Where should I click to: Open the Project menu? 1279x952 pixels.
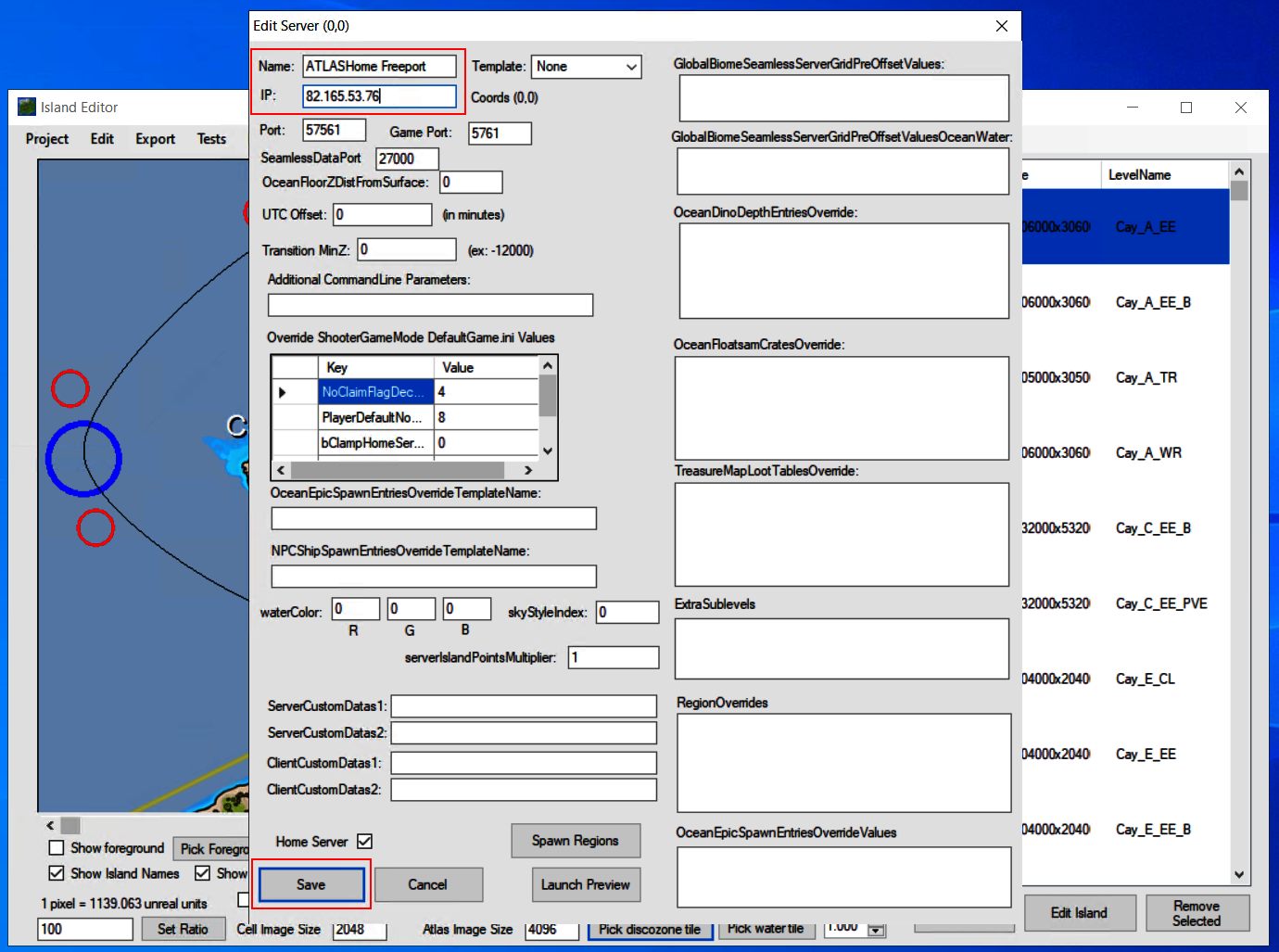[46, 139]
